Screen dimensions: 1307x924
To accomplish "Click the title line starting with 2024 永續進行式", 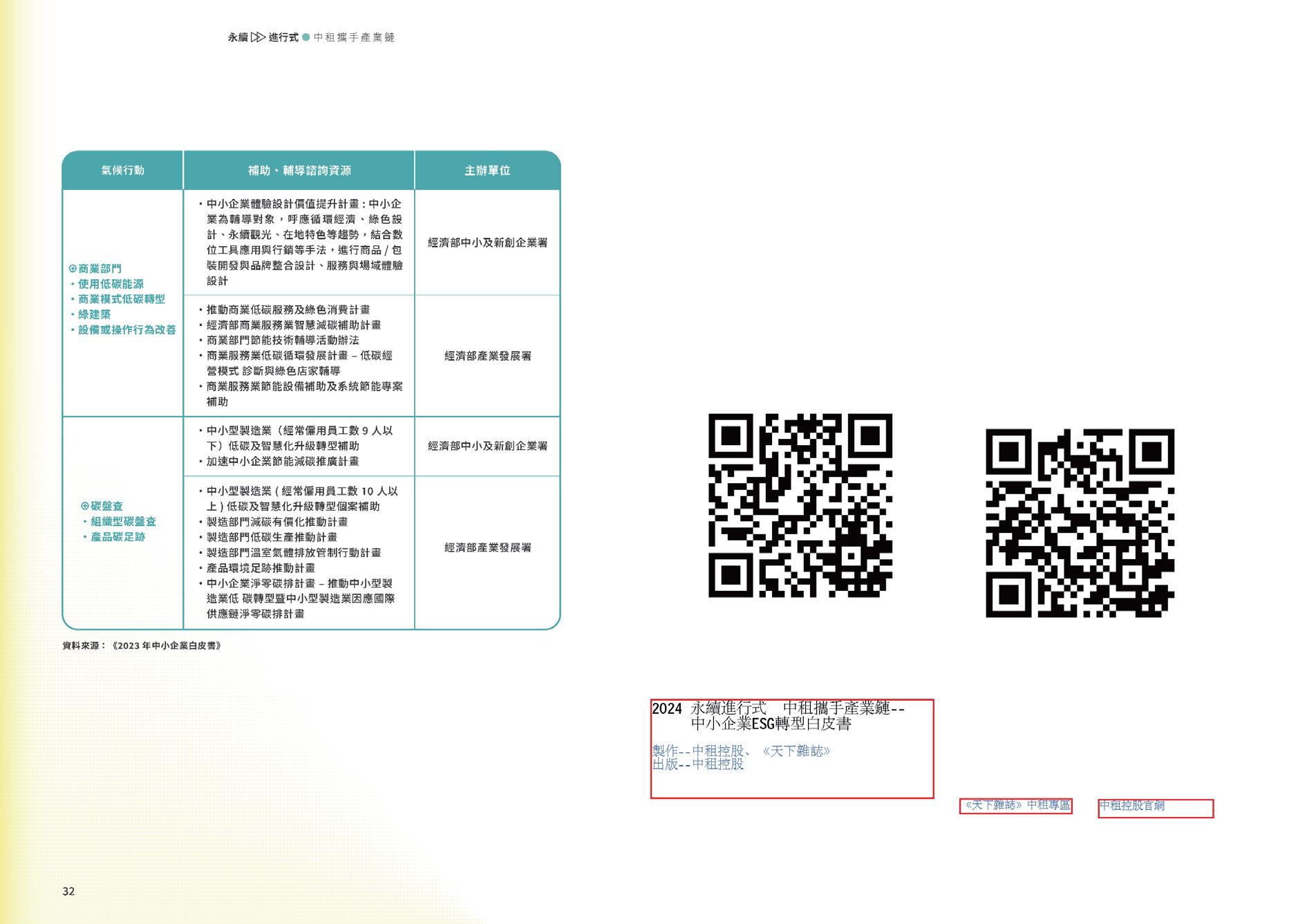I will 778,708.
